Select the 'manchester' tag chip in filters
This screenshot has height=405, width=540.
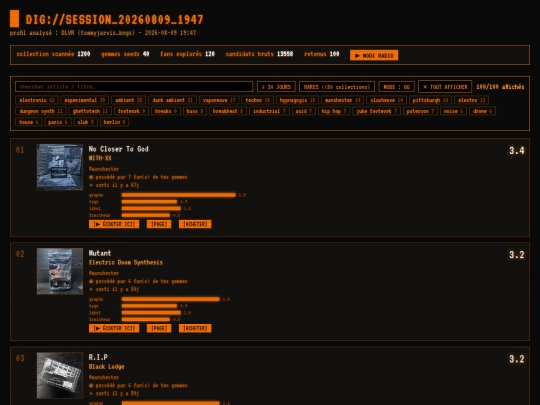coord(343,100)
